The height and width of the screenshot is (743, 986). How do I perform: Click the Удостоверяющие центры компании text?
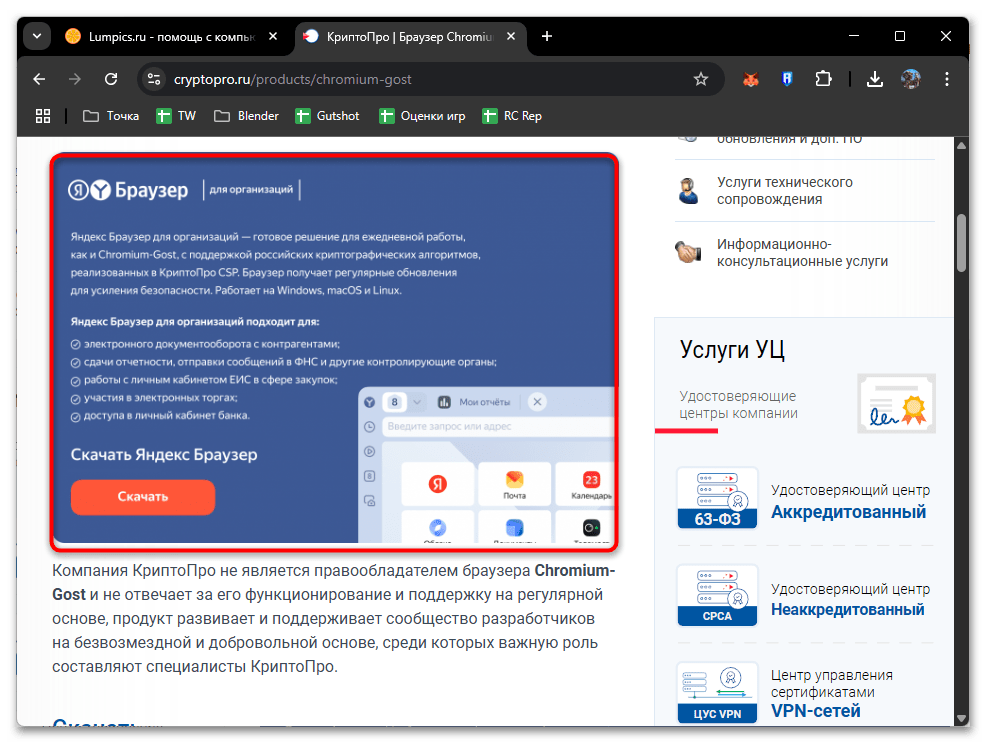(738, 405)
